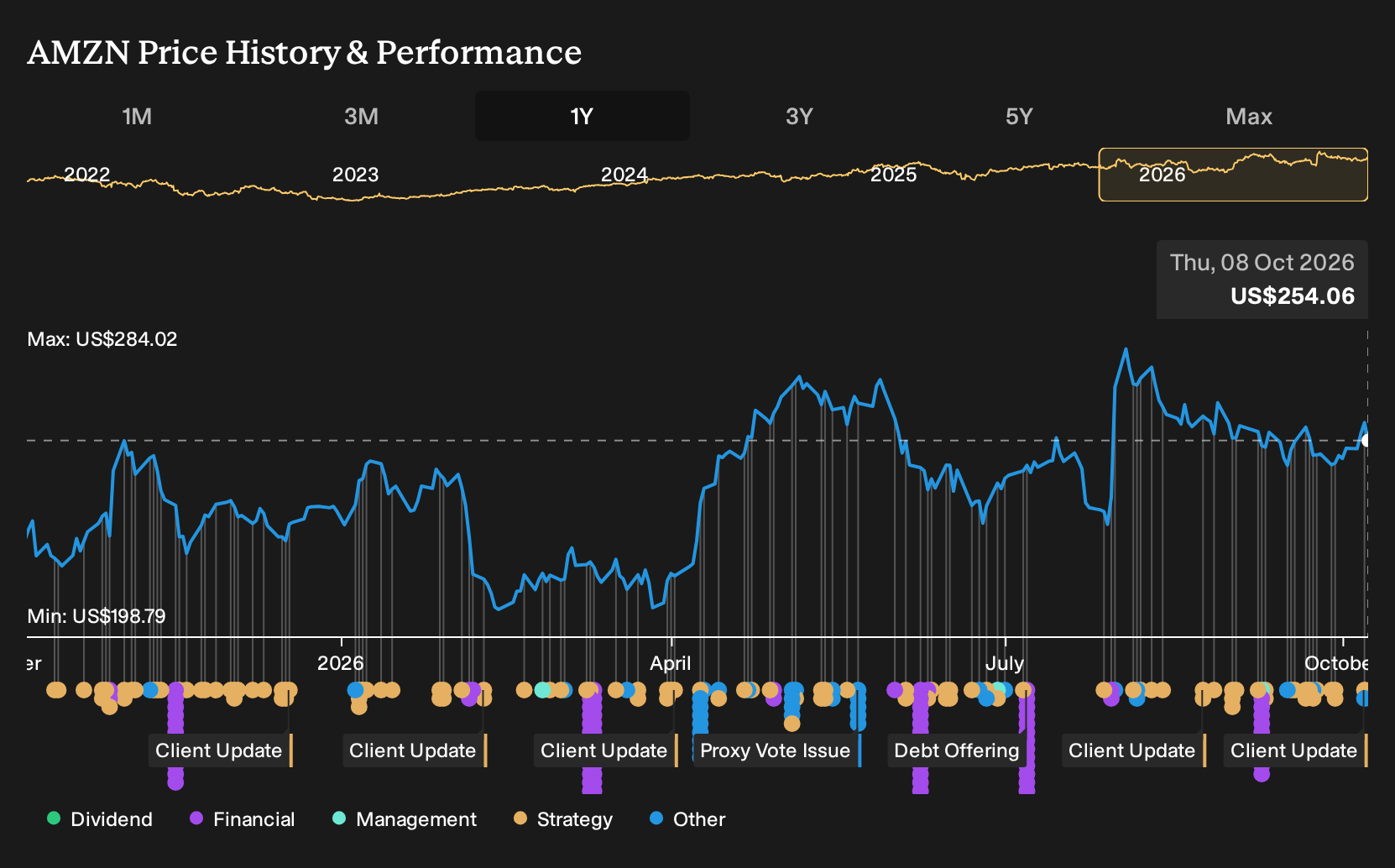This screenshot has height=868, width=1395.
Task: Click the July axis label
Action: click(x=1005, y=663)
